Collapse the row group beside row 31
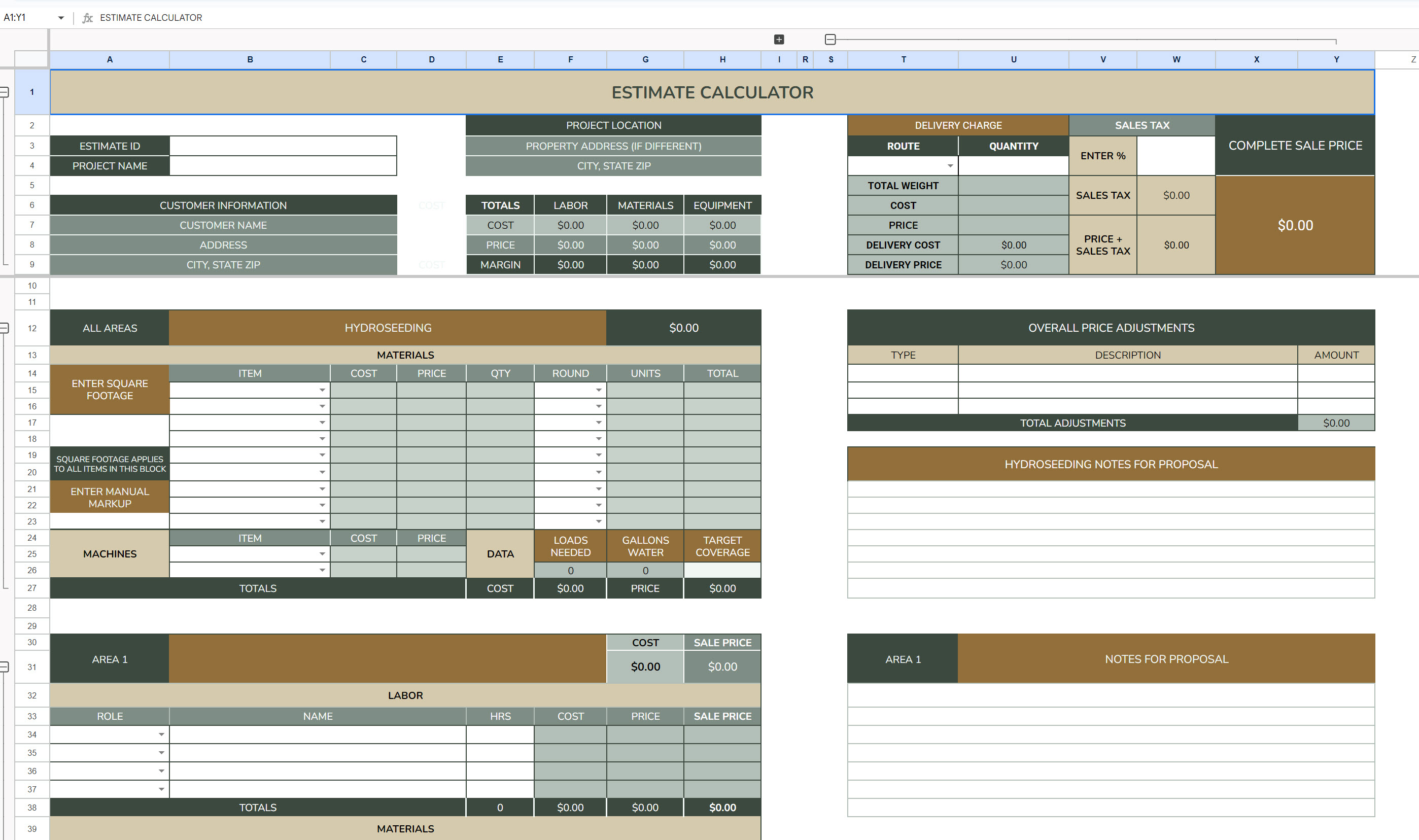This screenshot has width=1419, height=840. coord(4,667)
